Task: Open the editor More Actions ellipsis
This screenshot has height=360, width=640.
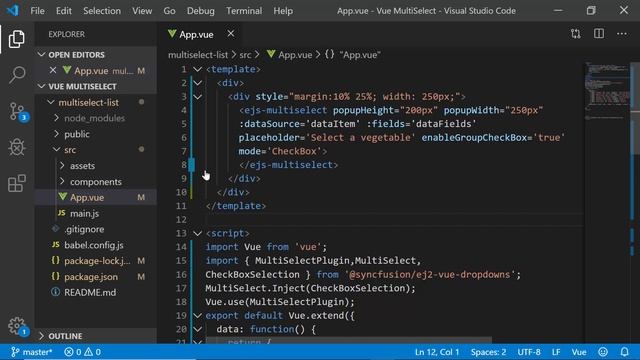Action: pos(622,34)
